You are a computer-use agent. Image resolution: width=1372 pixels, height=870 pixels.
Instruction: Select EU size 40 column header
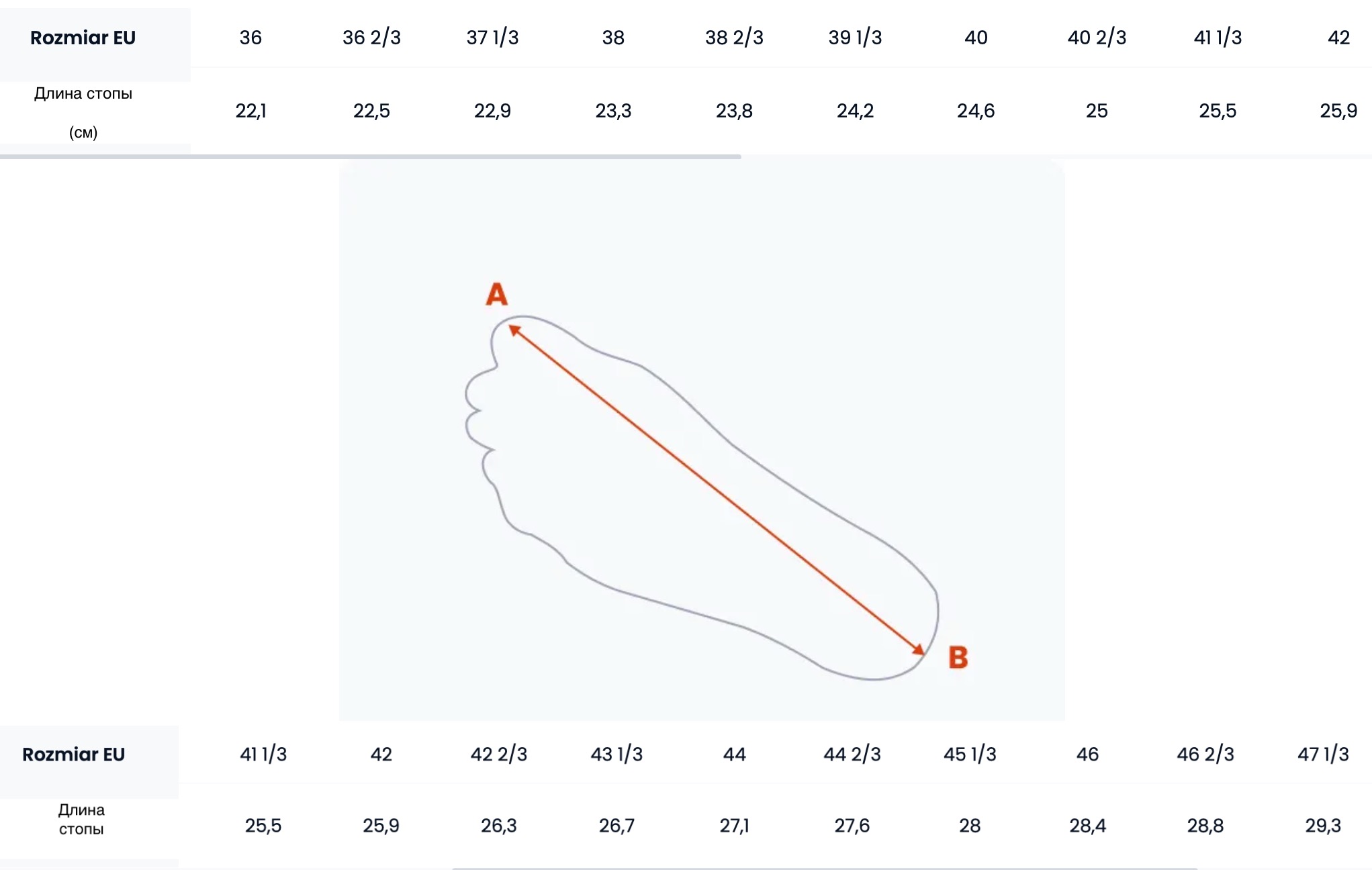(x=976, y=38)
